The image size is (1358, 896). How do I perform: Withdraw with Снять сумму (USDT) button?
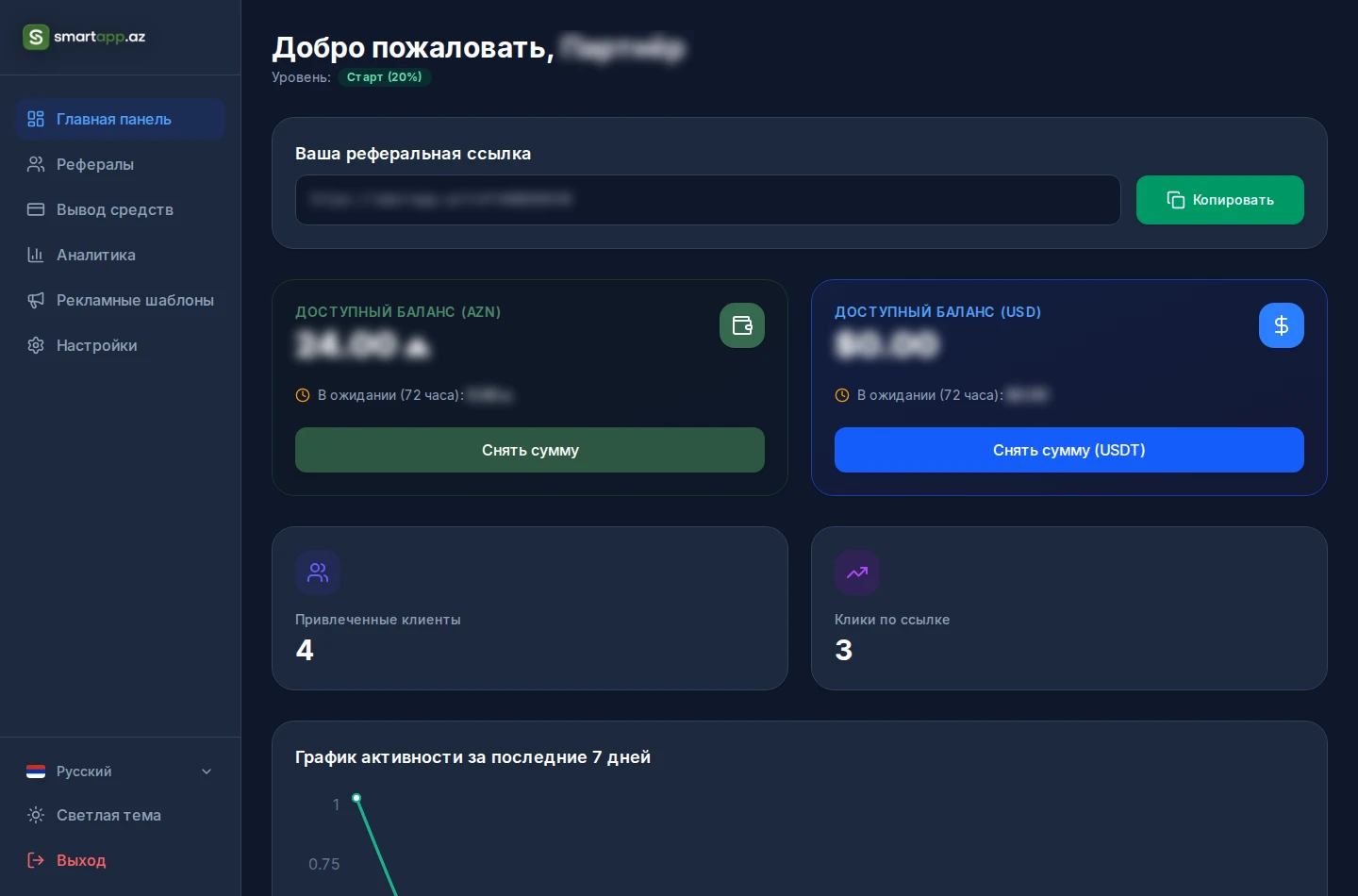[x=1069, y=450]
